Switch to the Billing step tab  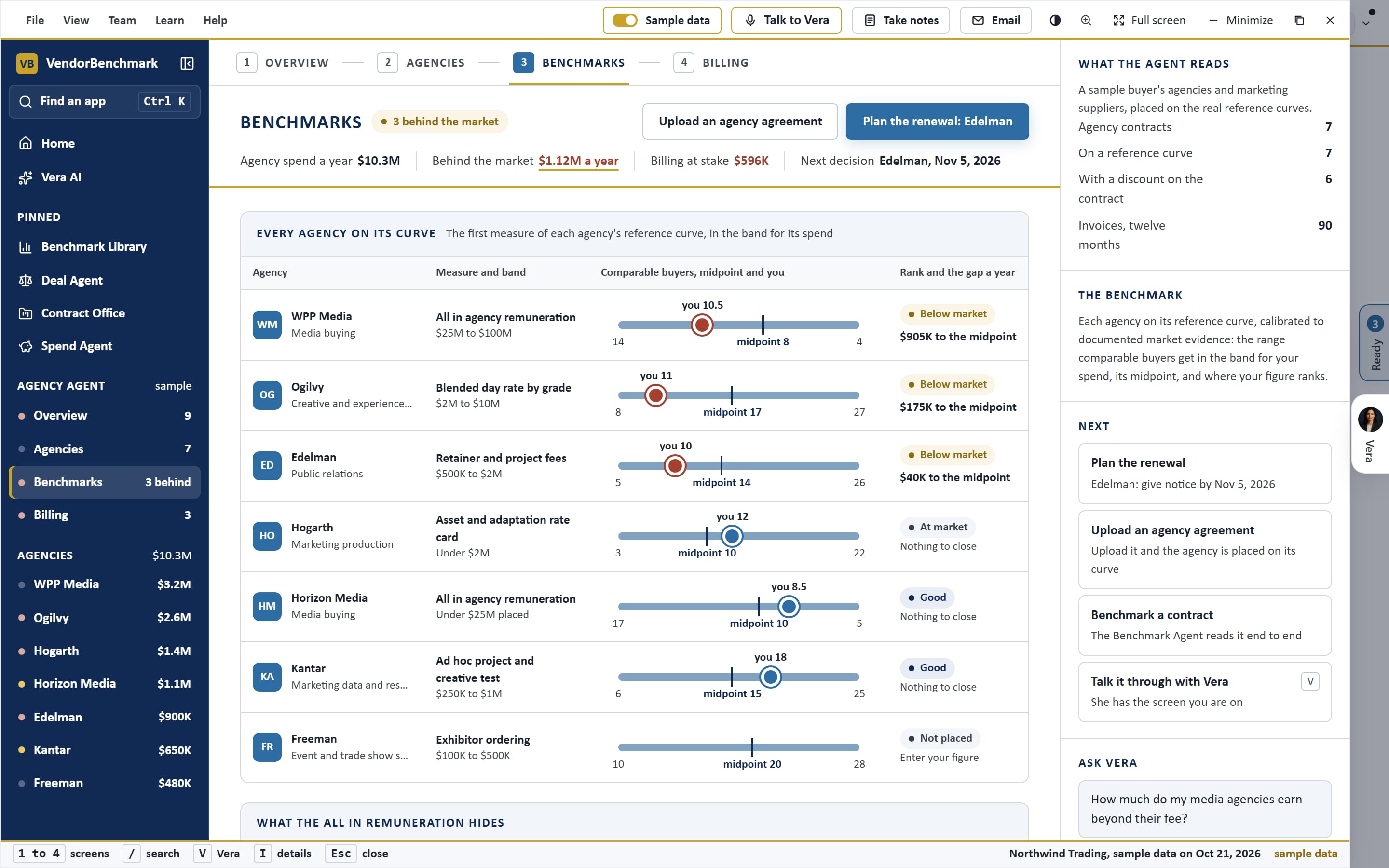click(711, 63)
